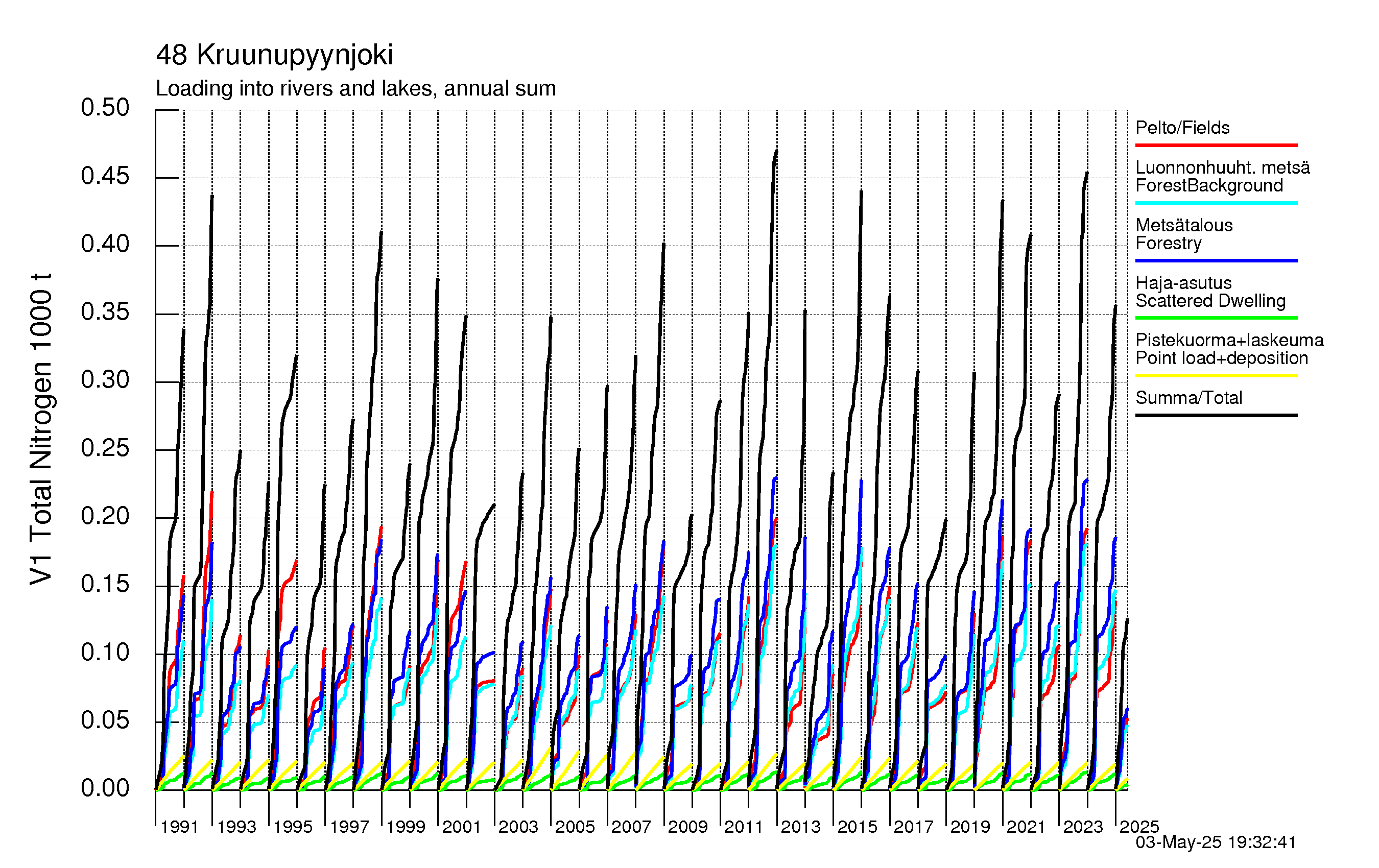Click the 'Luonnonhuuht. metsä' legend text
The height and width of the screenshot is (868, 1379).
[1222, 168]
